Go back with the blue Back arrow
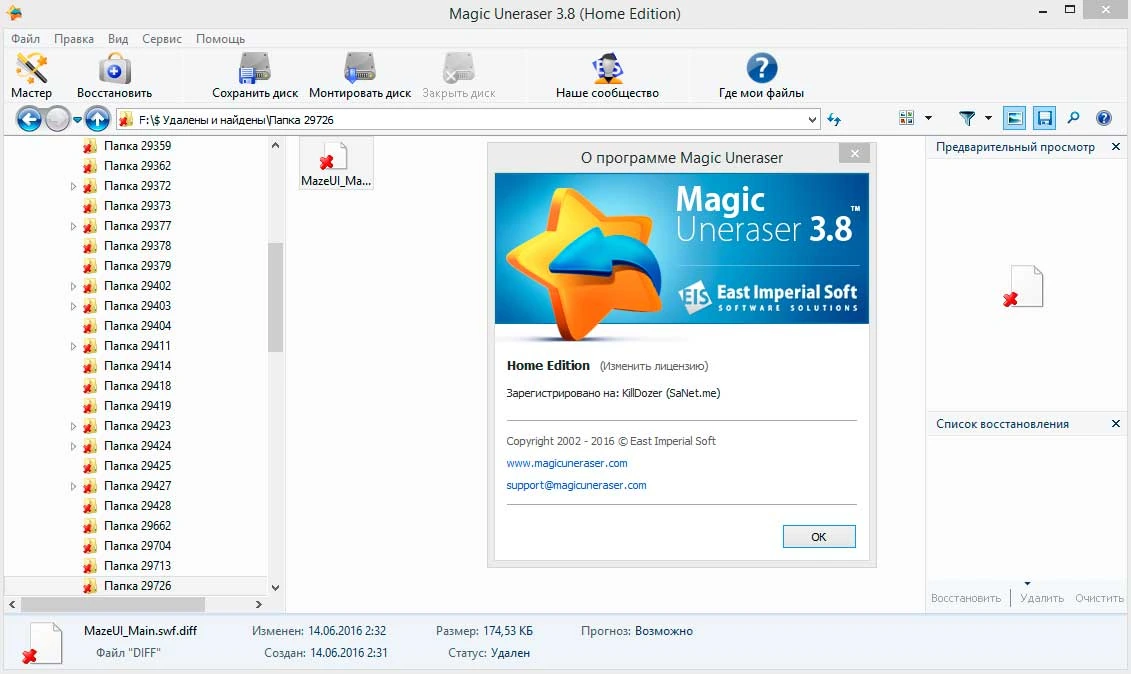This screenshot has width=1131, height=674. (x=29, y=119)
